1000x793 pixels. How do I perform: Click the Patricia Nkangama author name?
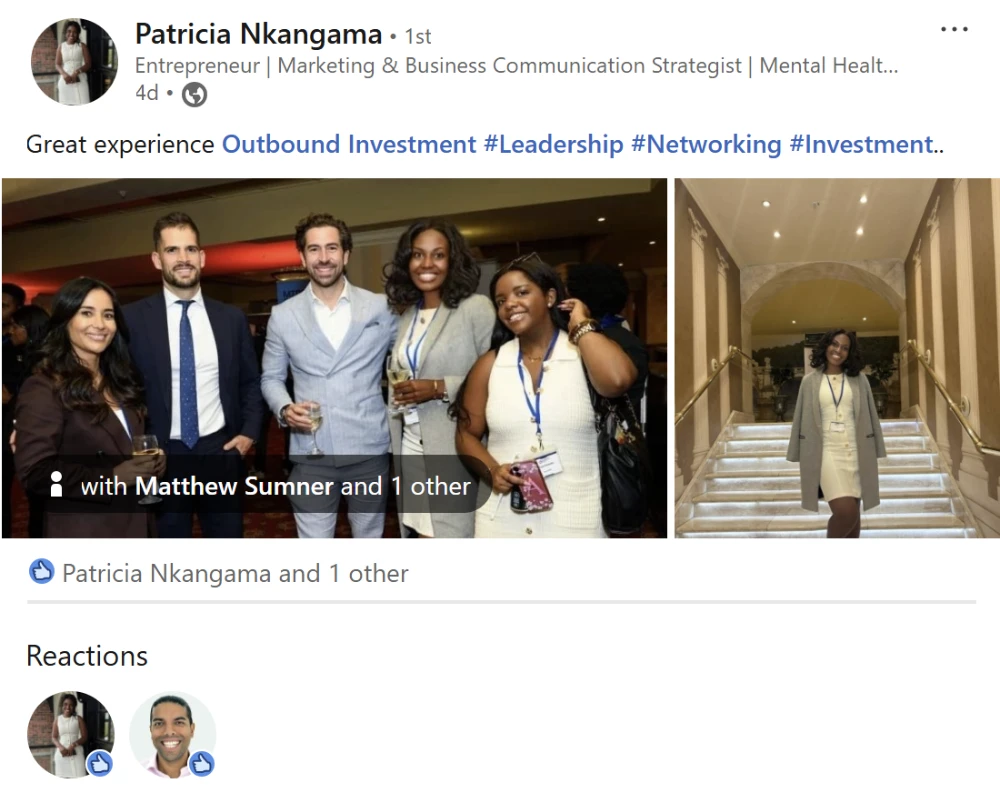(x=258, y=35)
